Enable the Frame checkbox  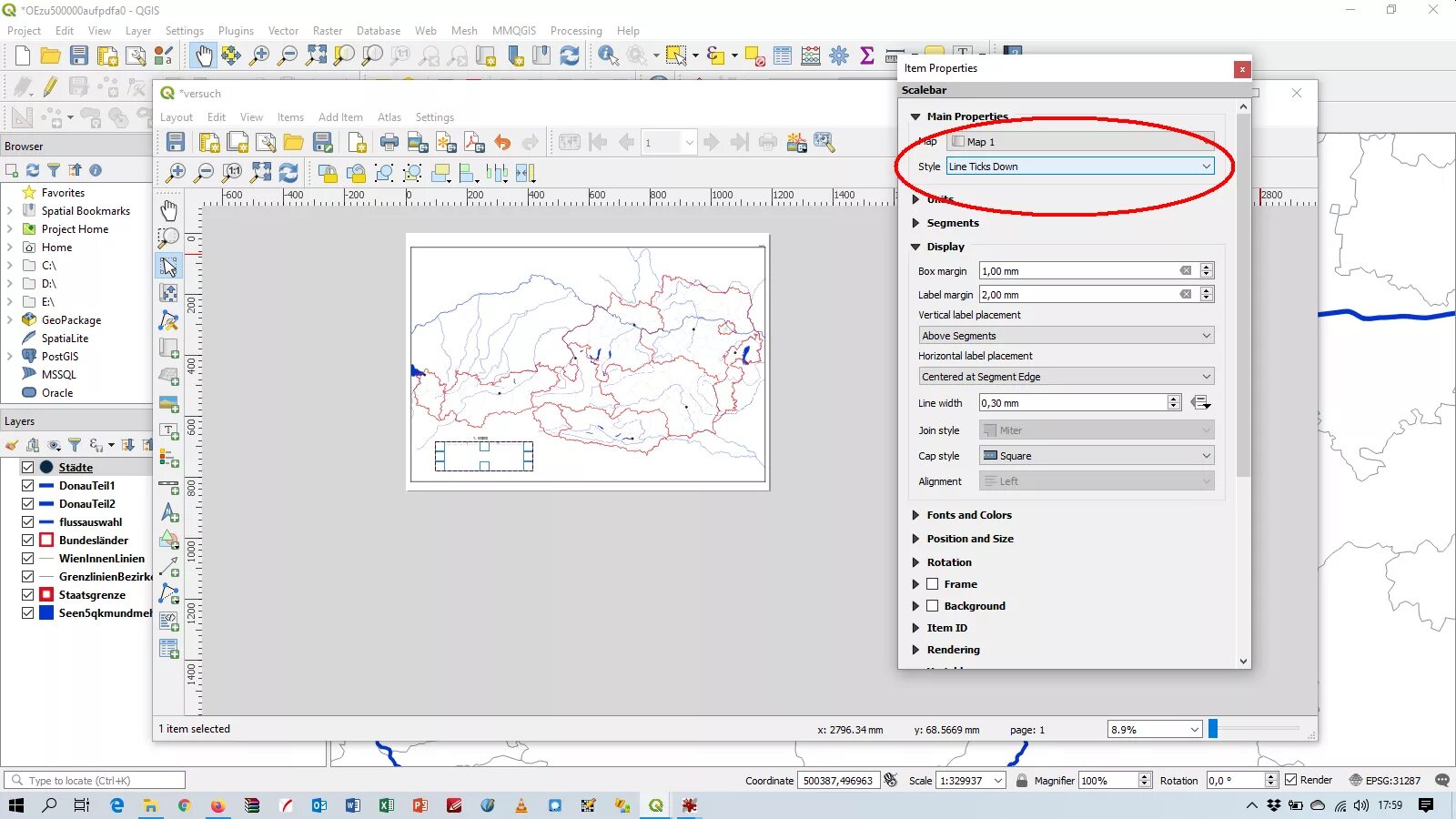pyautogui.click(x=932, y=584)
